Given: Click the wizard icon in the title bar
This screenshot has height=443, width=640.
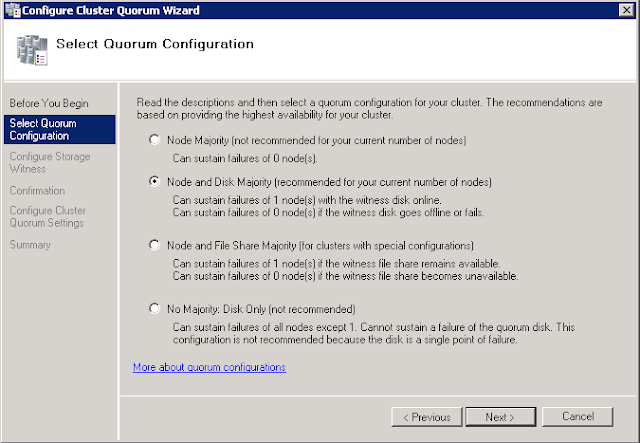Looking at the screenshot, I should (13, 10).
